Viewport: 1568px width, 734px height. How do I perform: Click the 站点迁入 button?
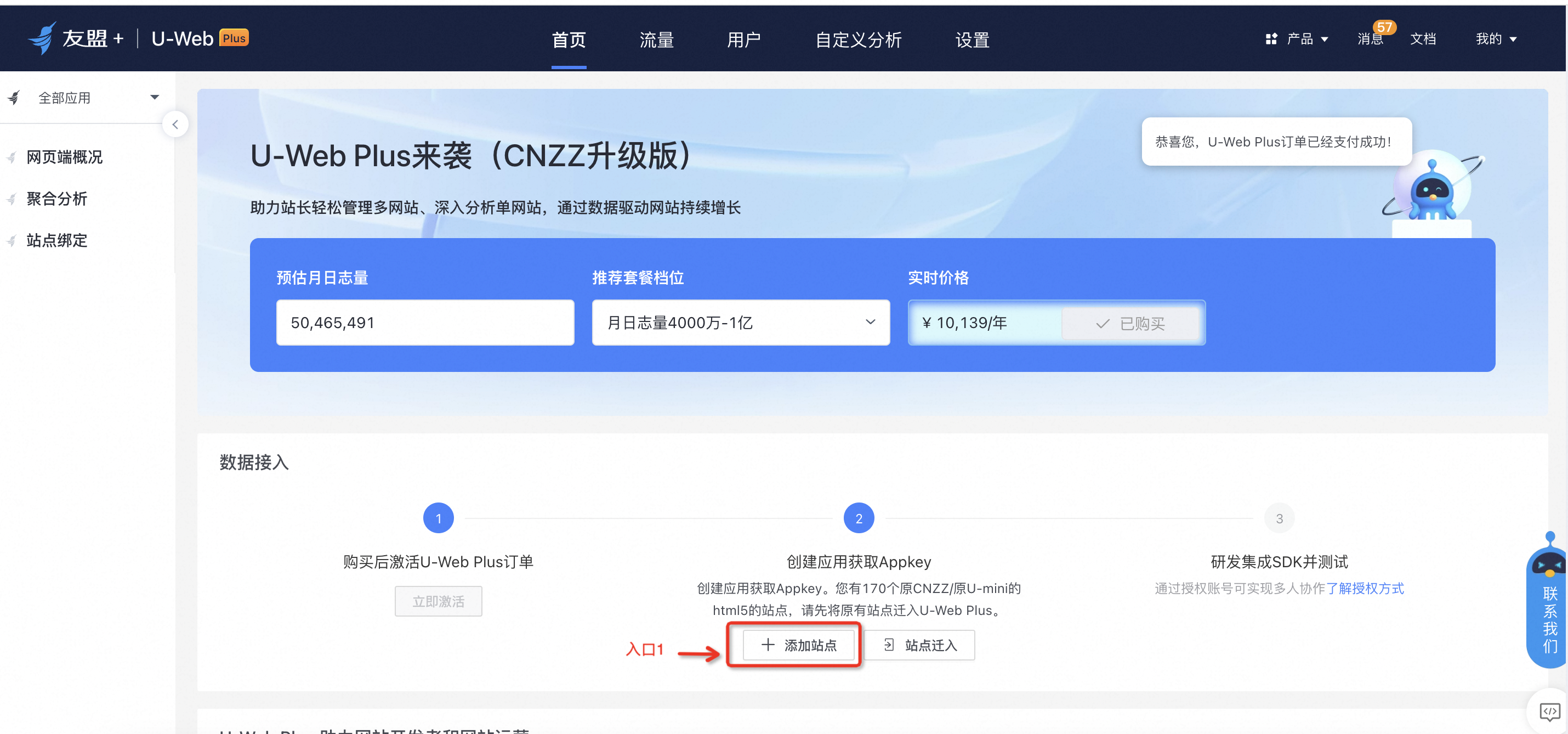[x=919, y=645]
